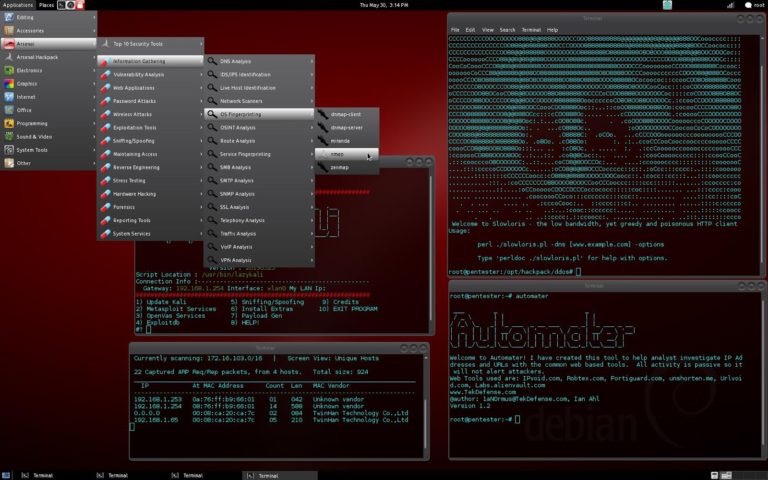Open the Programming category icon

(9, 123)
